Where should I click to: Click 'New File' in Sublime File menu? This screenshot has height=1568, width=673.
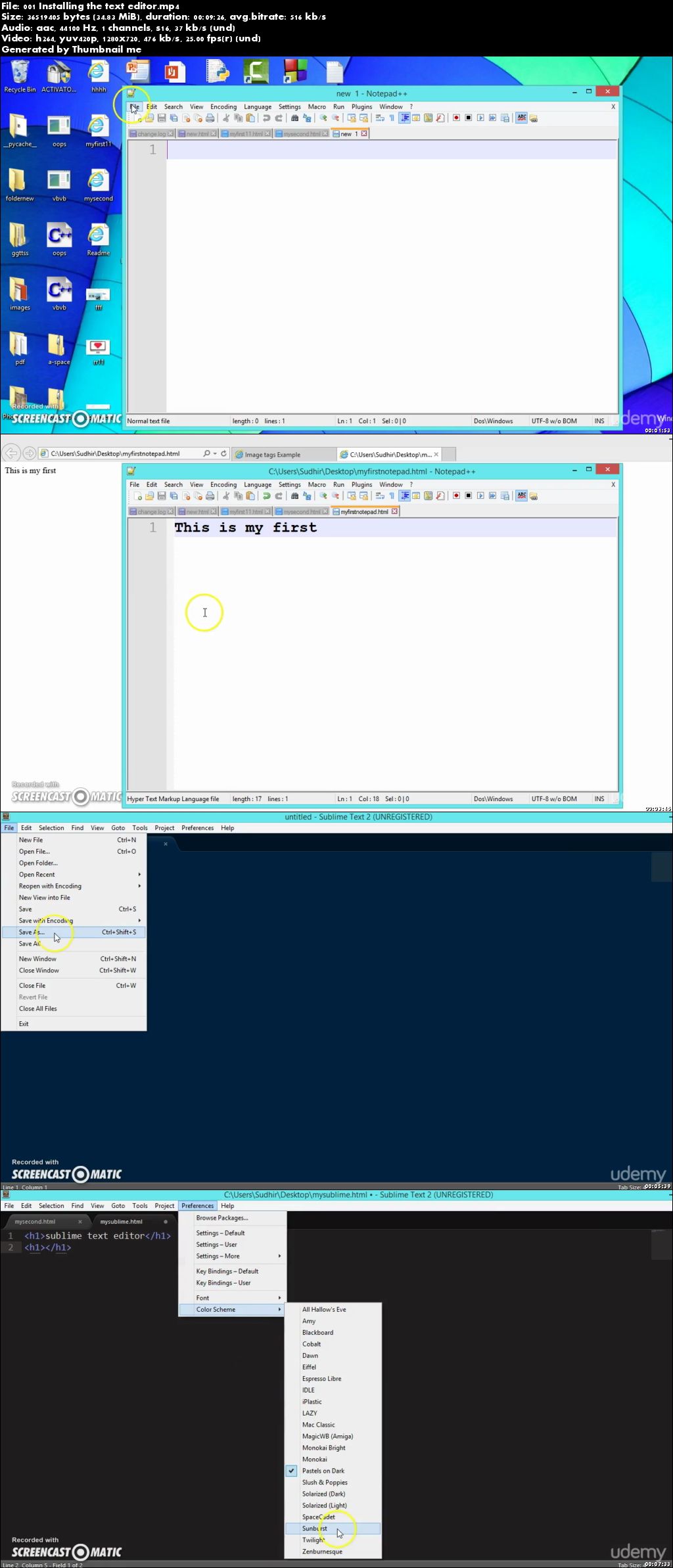(x=74, y=840)
